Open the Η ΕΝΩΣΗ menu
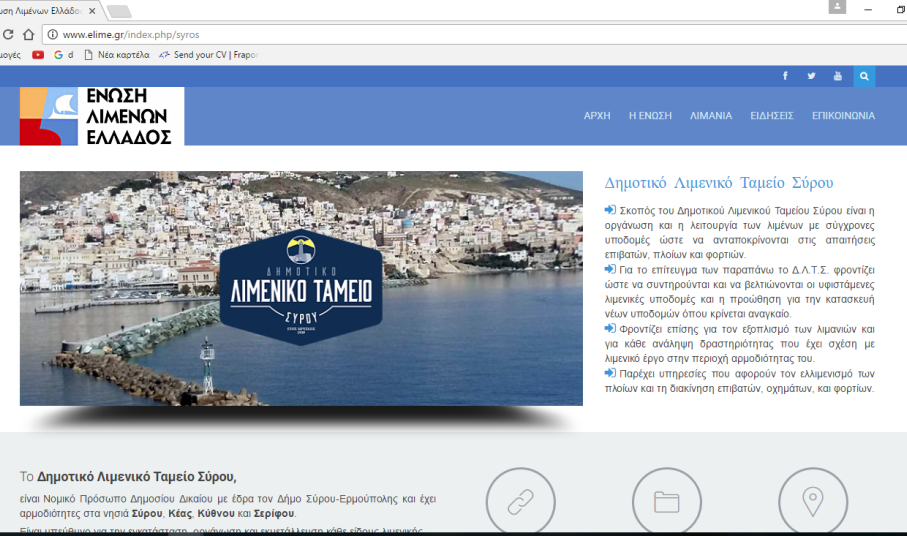Image resolution: width=907 pixels, height=536 pixels. tap(650, 116)
